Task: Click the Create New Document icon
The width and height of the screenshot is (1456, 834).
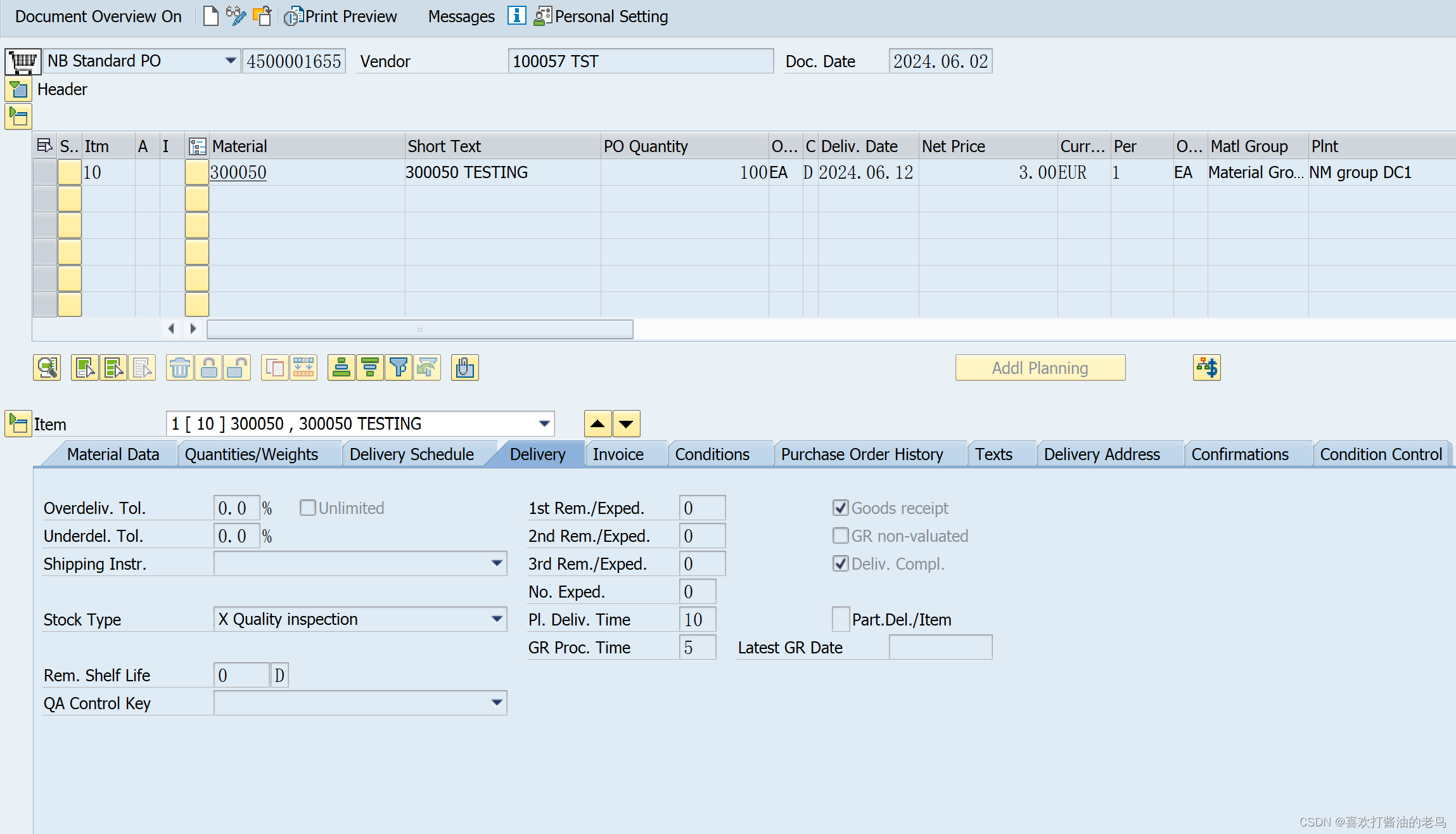Action: coord(210,16)
